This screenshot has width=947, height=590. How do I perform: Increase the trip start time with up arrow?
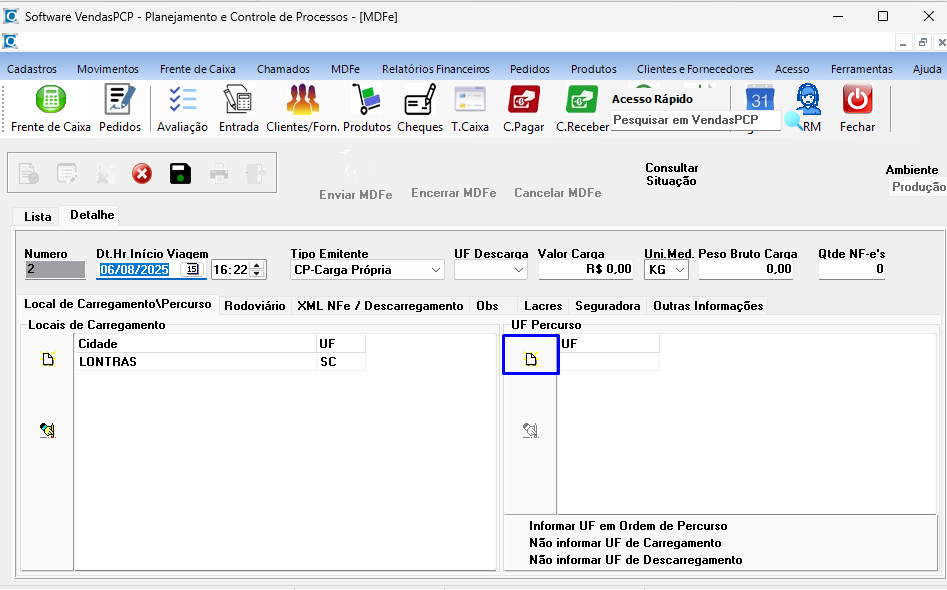pyautogui.click(x=259, y=265)
